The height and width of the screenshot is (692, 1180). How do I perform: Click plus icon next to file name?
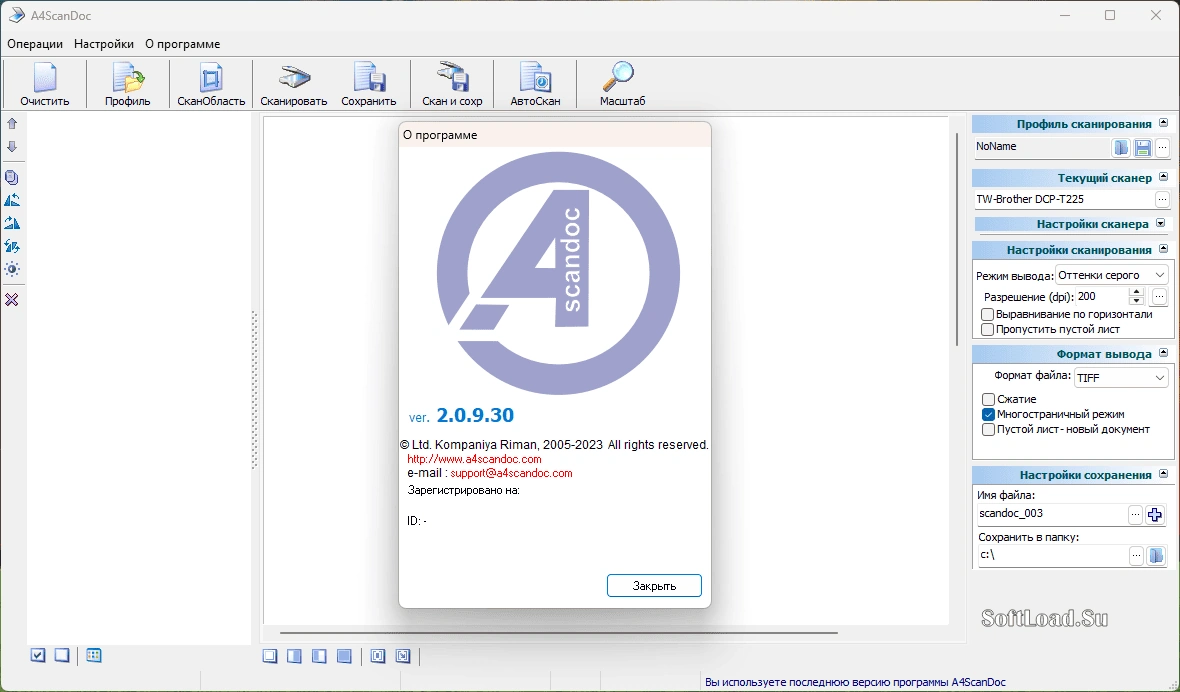[1154, 515]
